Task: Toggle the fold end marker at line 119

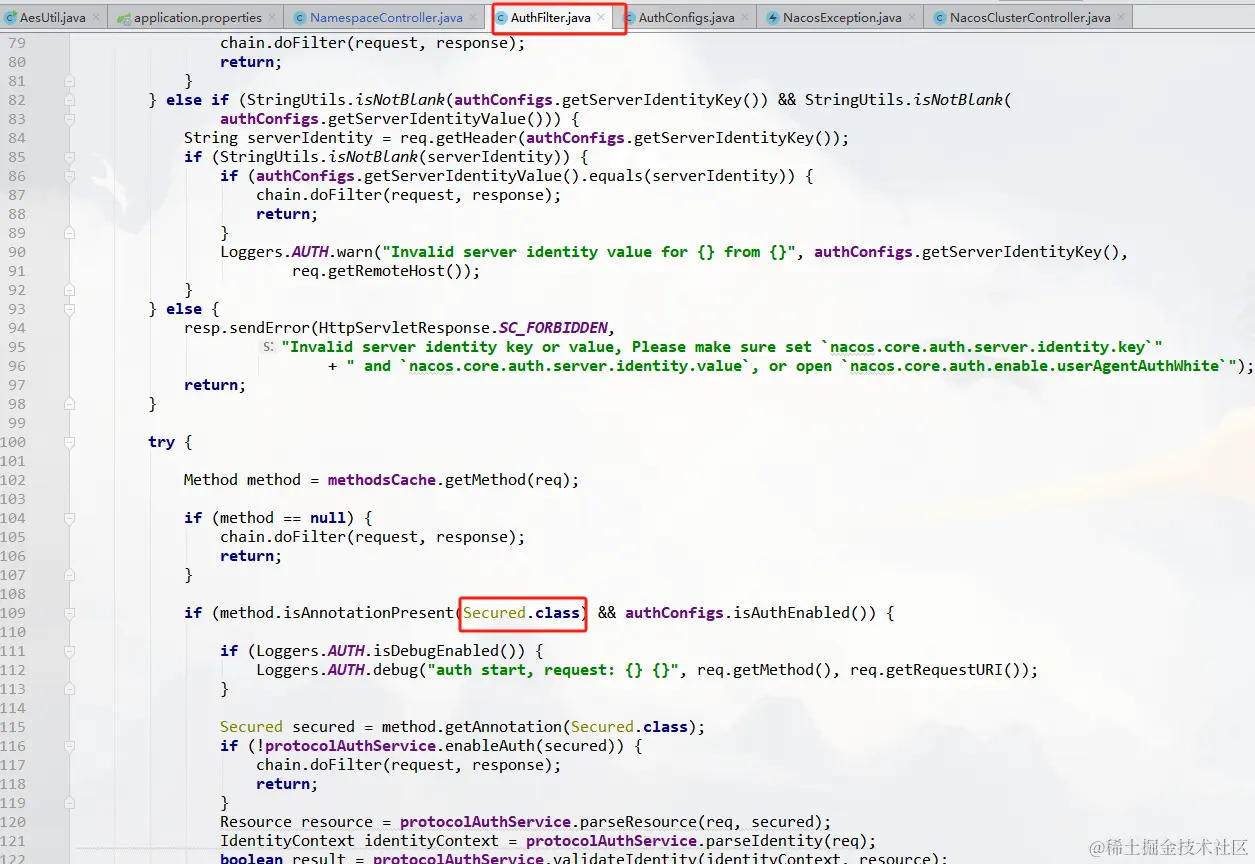Action: [69, 803]
